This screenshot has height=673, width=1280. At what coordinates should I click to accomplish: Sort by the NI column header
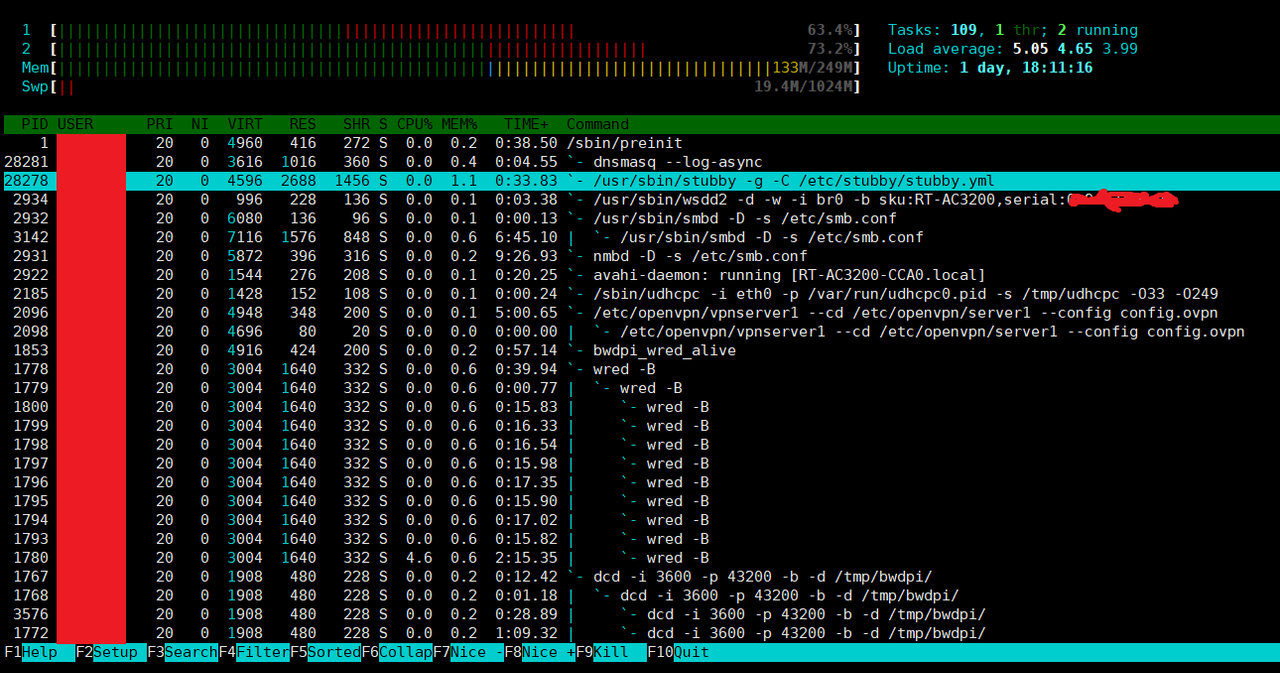pyautogui.click(x=200, y=124)
